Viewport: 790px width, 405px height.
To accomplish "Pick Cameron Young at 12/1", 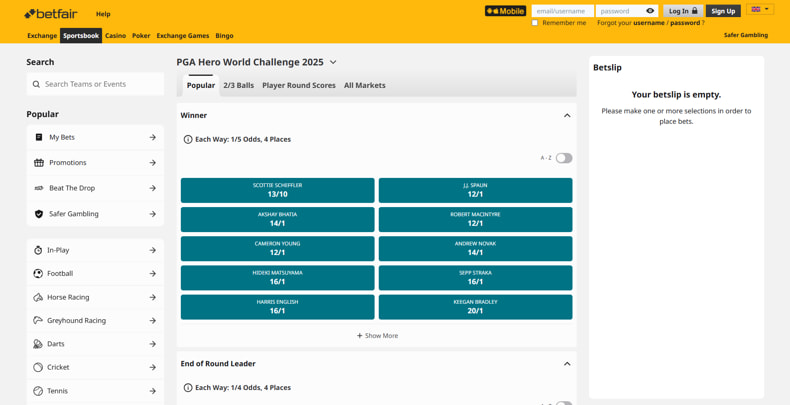I will tap(278, 249).
